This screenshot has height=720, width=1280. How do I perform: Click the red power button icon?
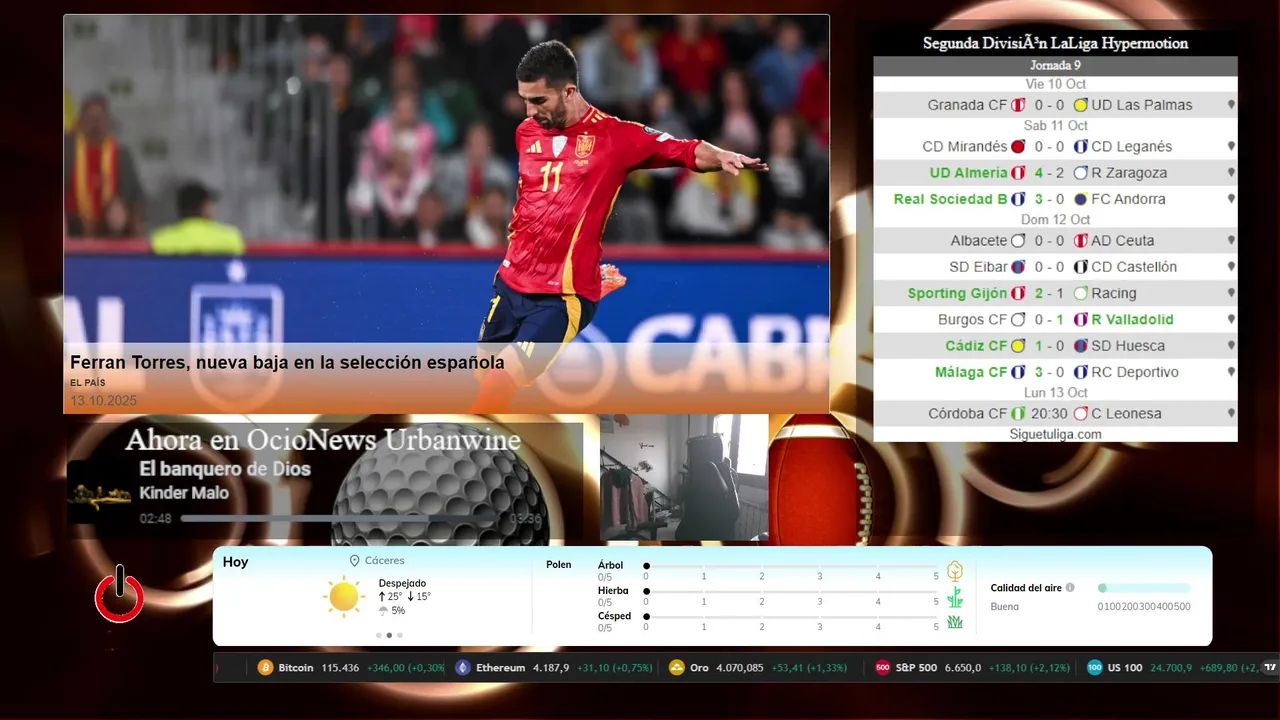pos(120,595)
